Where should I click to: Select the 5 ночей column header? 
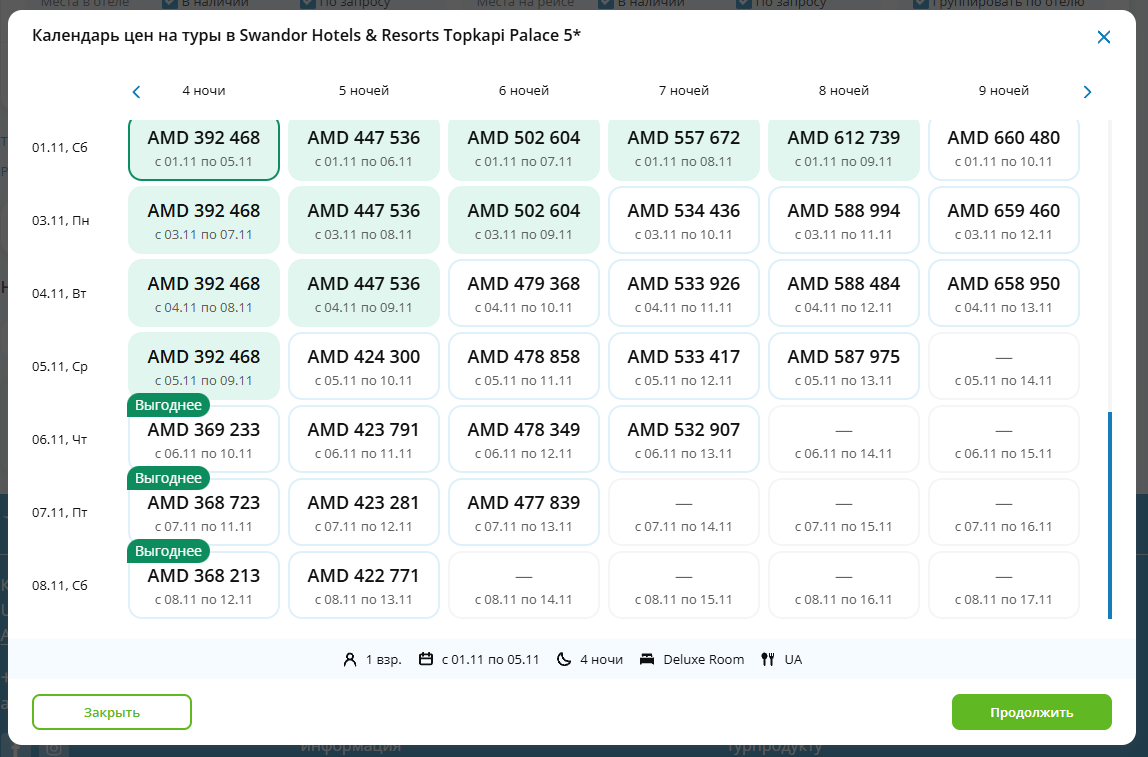pos(364,91)
